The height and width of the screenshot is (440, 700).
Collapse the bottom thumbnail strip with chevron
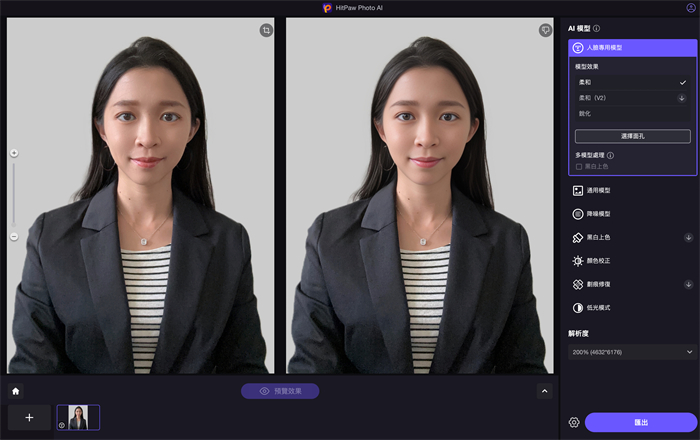pos(544,391)
